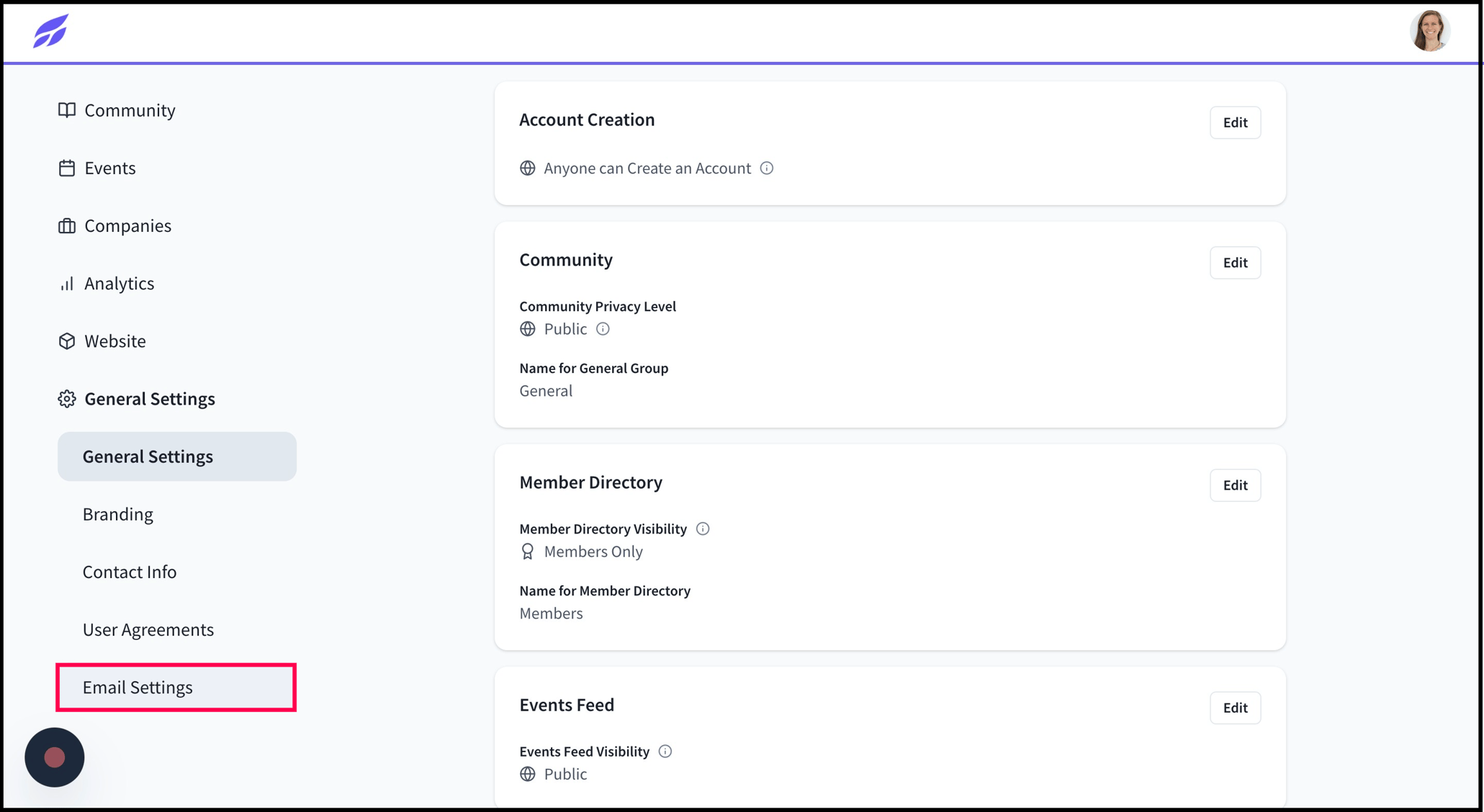View Analytics via the chart icon
1484x812 pixels.
[x=66, y=283]
